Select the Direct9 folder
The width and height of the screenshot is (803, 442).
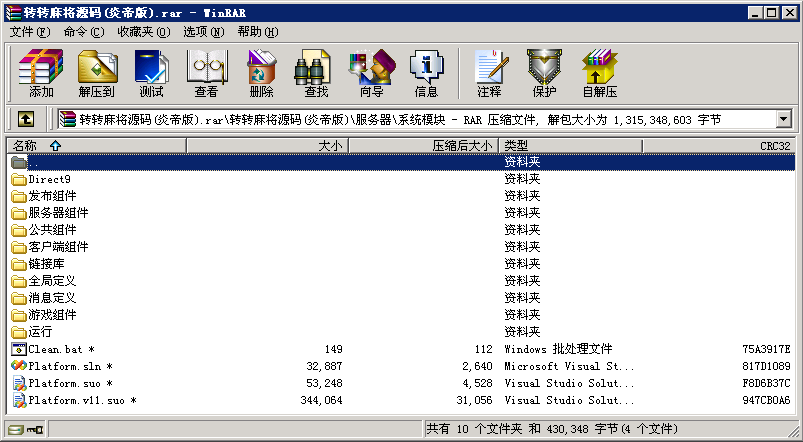(x=49, y=179)
